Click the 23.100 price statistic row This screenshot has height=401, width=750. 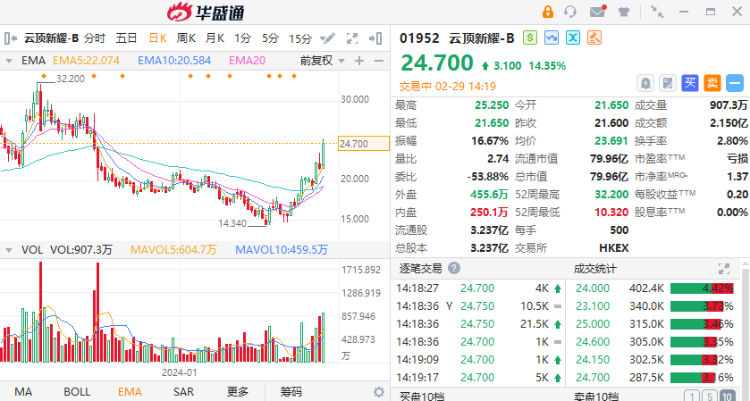(654, 306)
